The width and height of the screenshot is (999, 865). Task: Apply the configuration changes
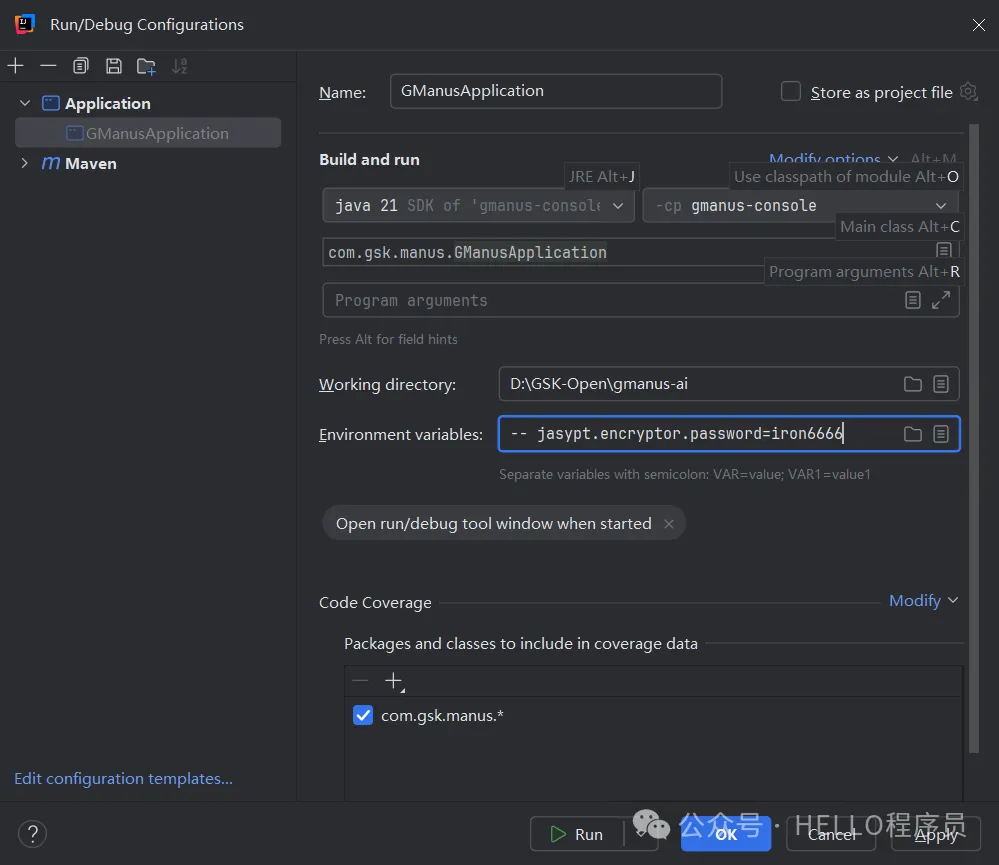click(x=936, y=834)
